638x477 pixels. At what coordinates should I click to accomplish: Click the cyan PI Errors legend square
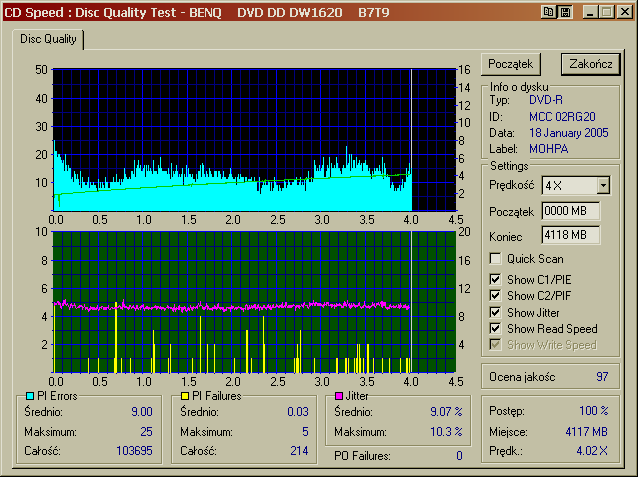tap(30, 396)
